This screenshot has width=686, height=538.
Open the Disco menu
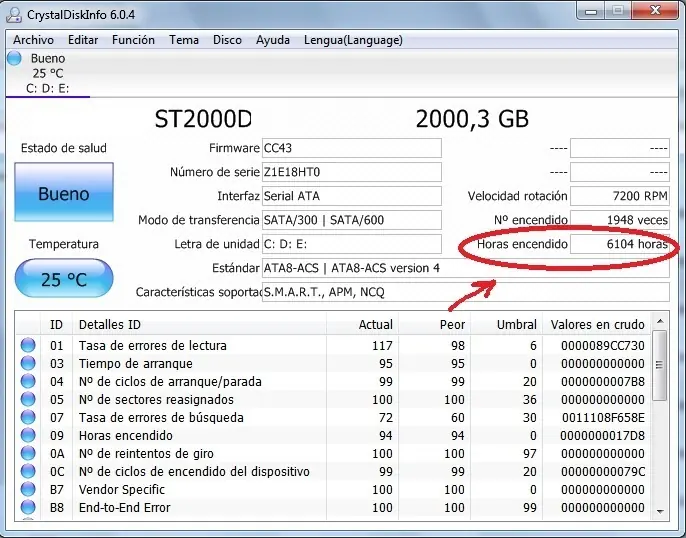(228, 40)
